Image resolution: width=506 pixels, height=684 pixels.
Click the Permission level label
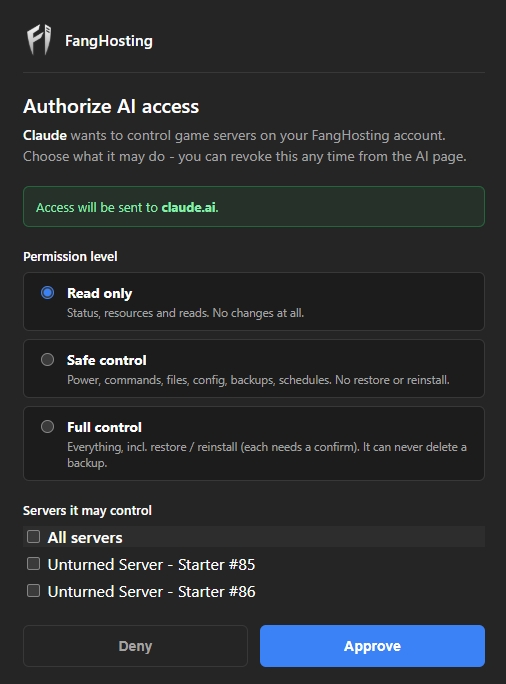[x=70, y=256]
